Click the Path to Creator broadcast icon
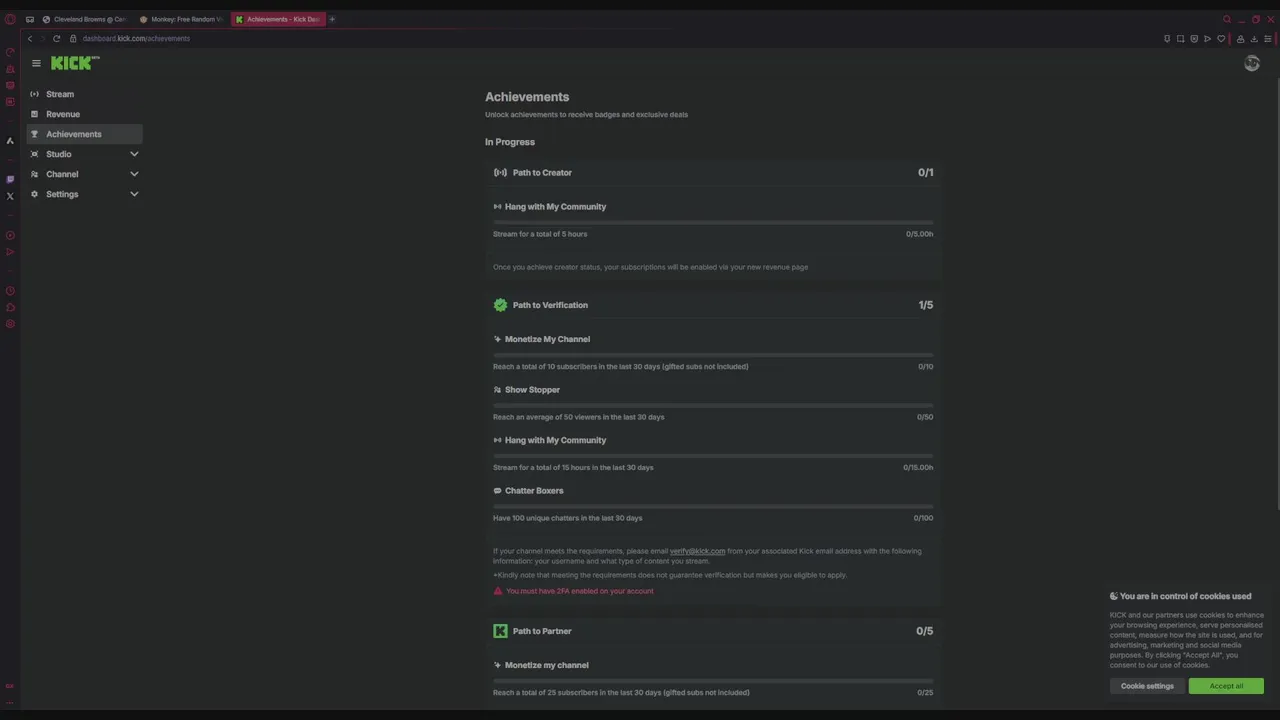 (x=500, y=173)
